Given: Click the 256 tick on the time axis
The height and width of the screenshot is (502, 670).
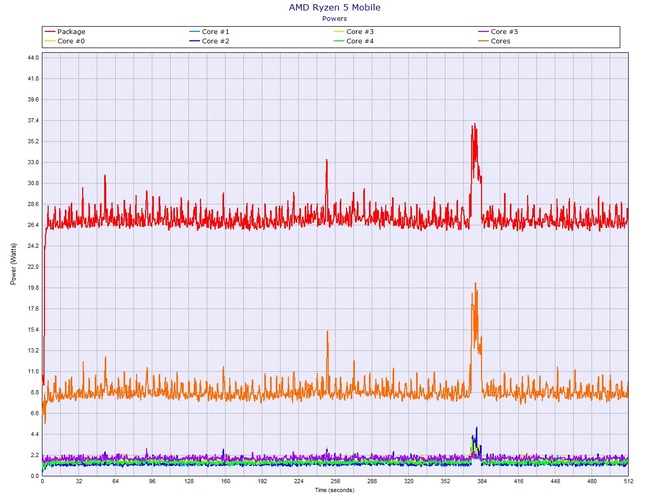Looking at the screenshot, I should coord(335,481).
